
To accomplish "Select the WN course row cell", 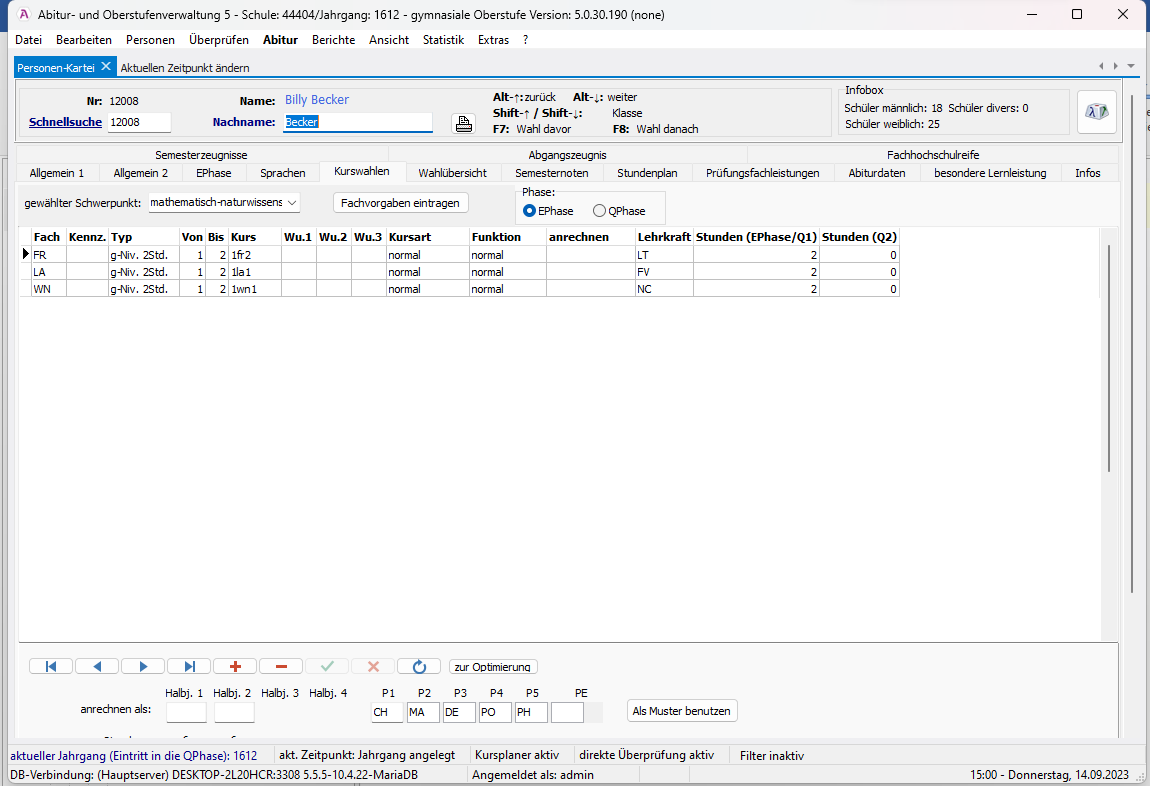I will point(48,289).
